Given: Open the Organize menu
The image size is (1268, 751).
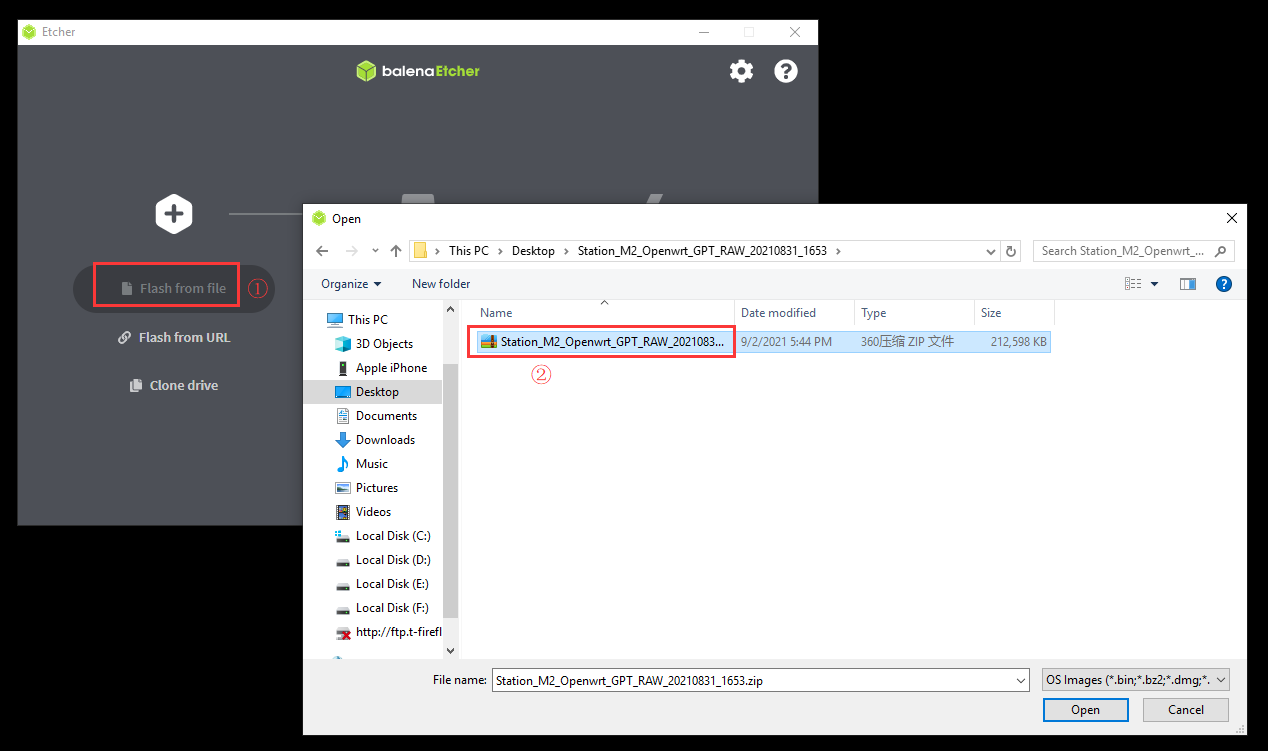Looking at the screenshot, I should point(350,284).
